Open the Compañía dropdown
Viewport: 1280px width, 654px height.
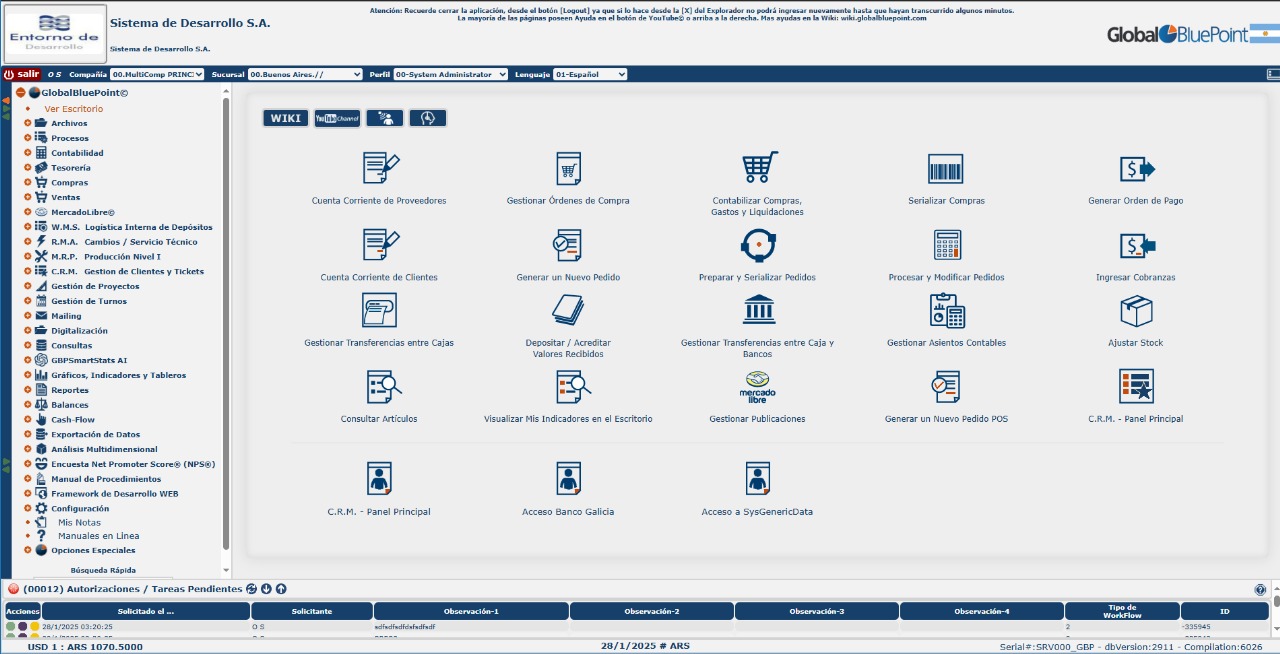coord(157,74)
